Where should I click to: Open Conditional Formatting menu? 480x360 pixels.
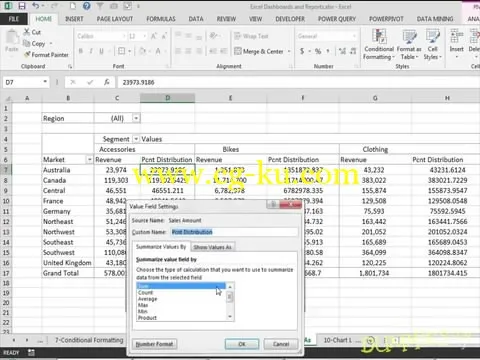pos(379,44)
